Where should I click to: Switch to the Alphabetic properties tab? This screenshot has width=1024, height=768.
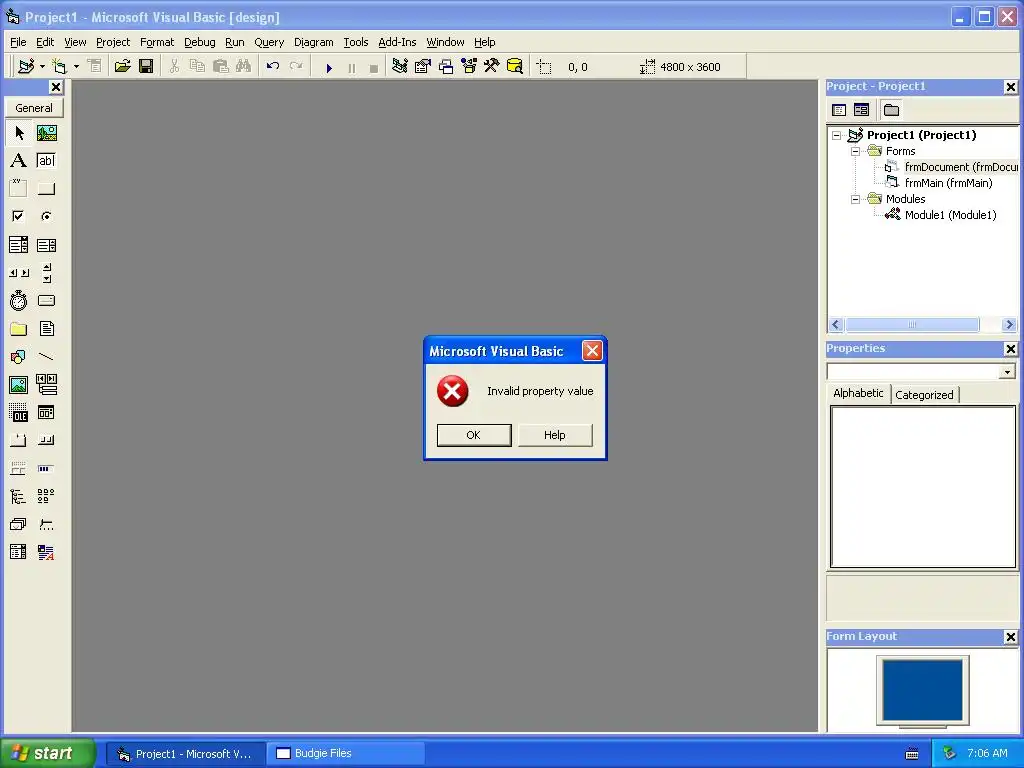coord(858,393)
